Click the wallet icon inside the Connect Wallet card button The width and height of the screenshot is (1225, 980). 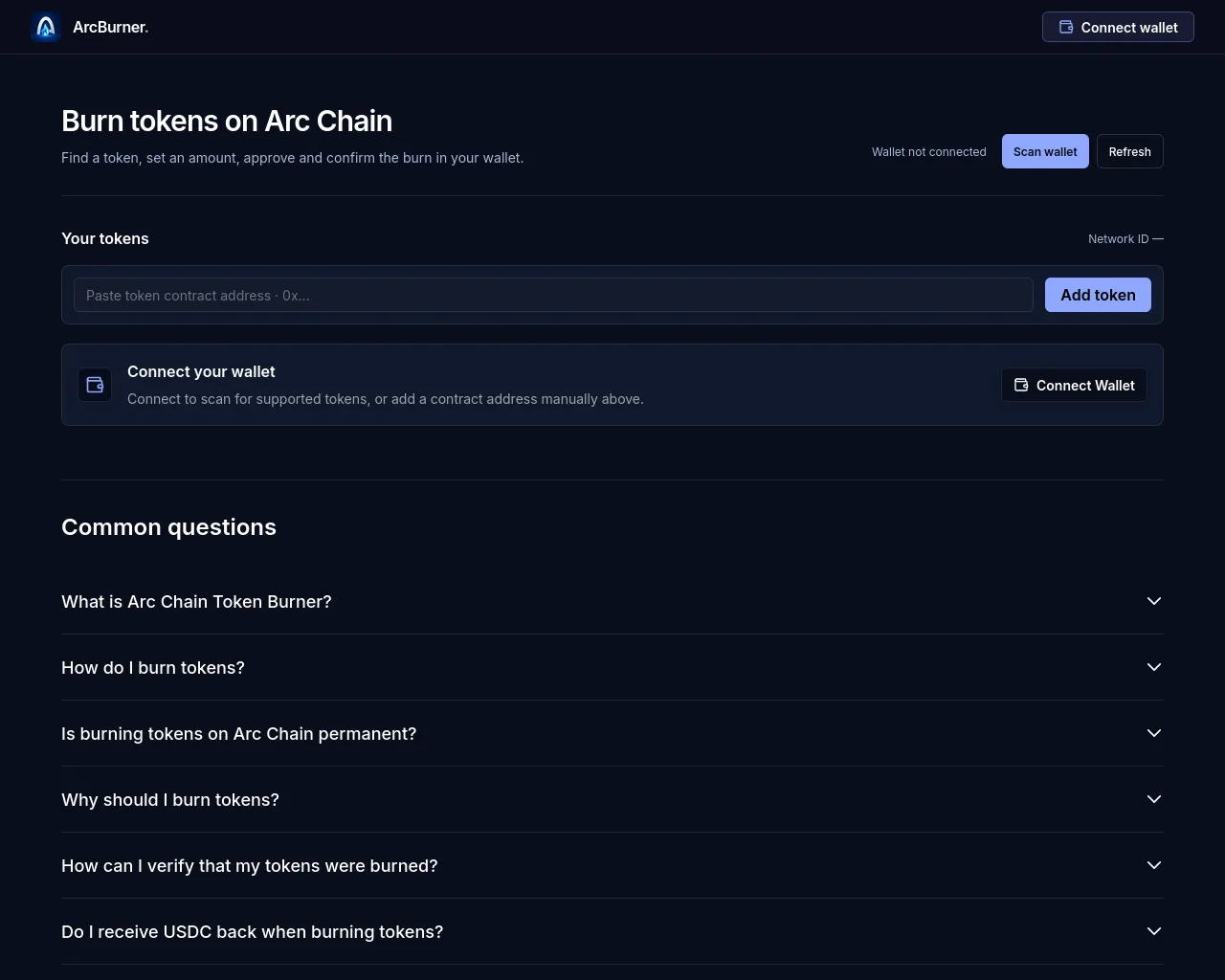(1021, 385)
